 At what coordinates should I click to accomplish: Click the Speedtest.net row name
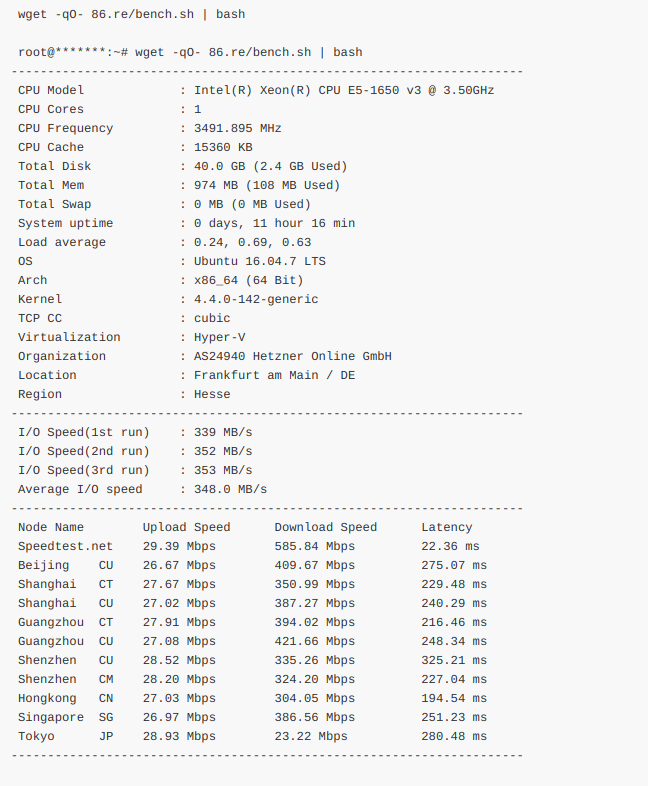pos(65,546)
